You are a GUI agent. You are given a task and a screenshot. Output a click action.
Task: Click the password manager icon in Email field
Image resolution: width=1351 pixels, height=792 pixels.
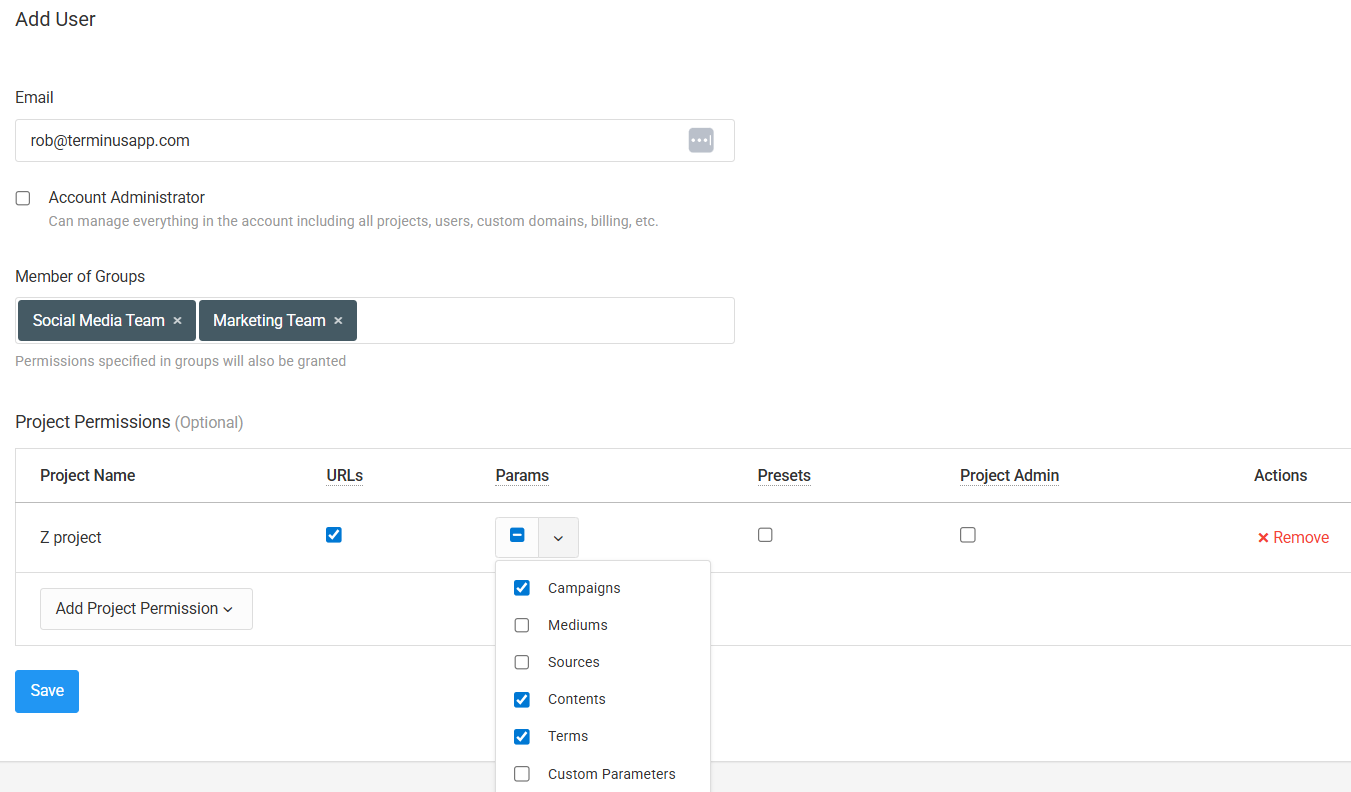click(701, 141)
